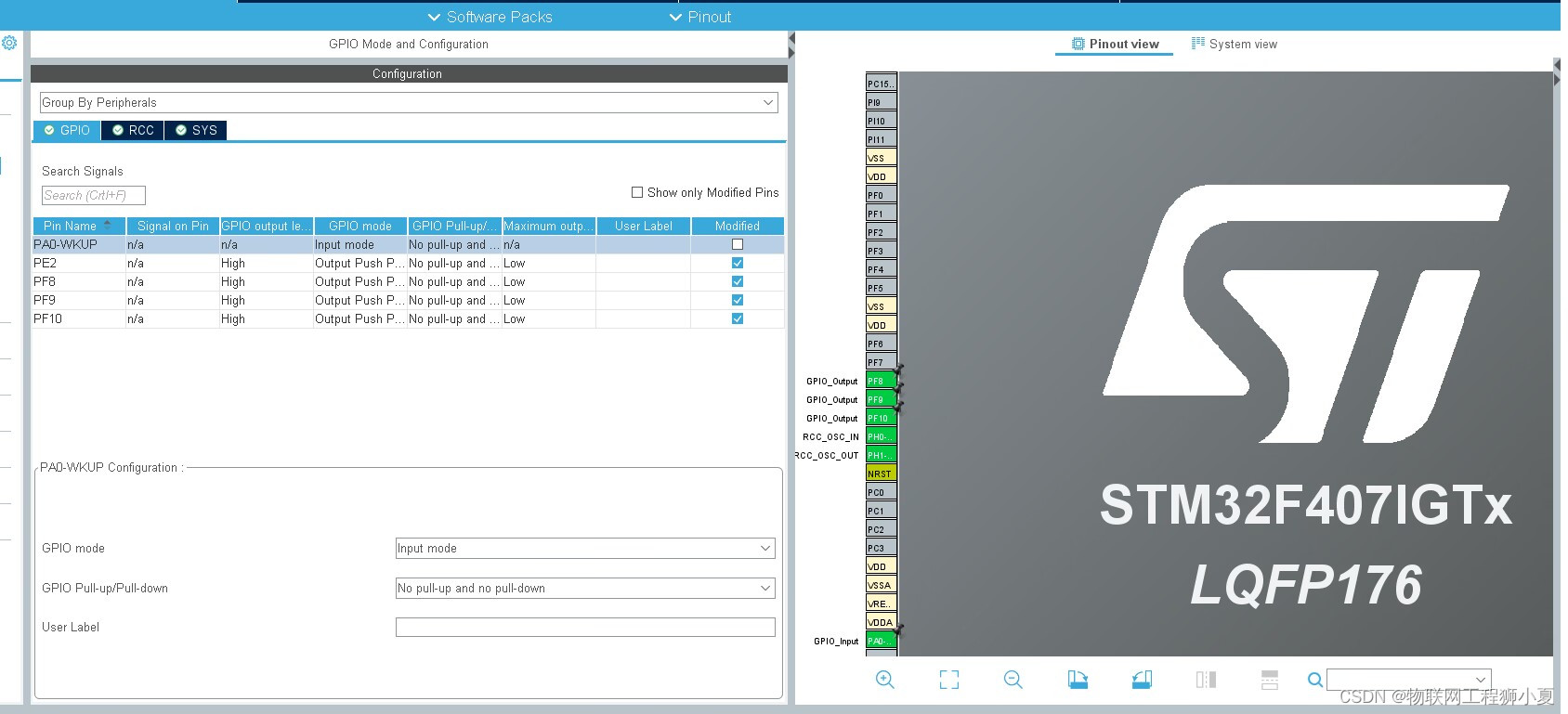1568x714 pixels.
Task: Sort by GPIO output level column header
Action: (267, 226)
